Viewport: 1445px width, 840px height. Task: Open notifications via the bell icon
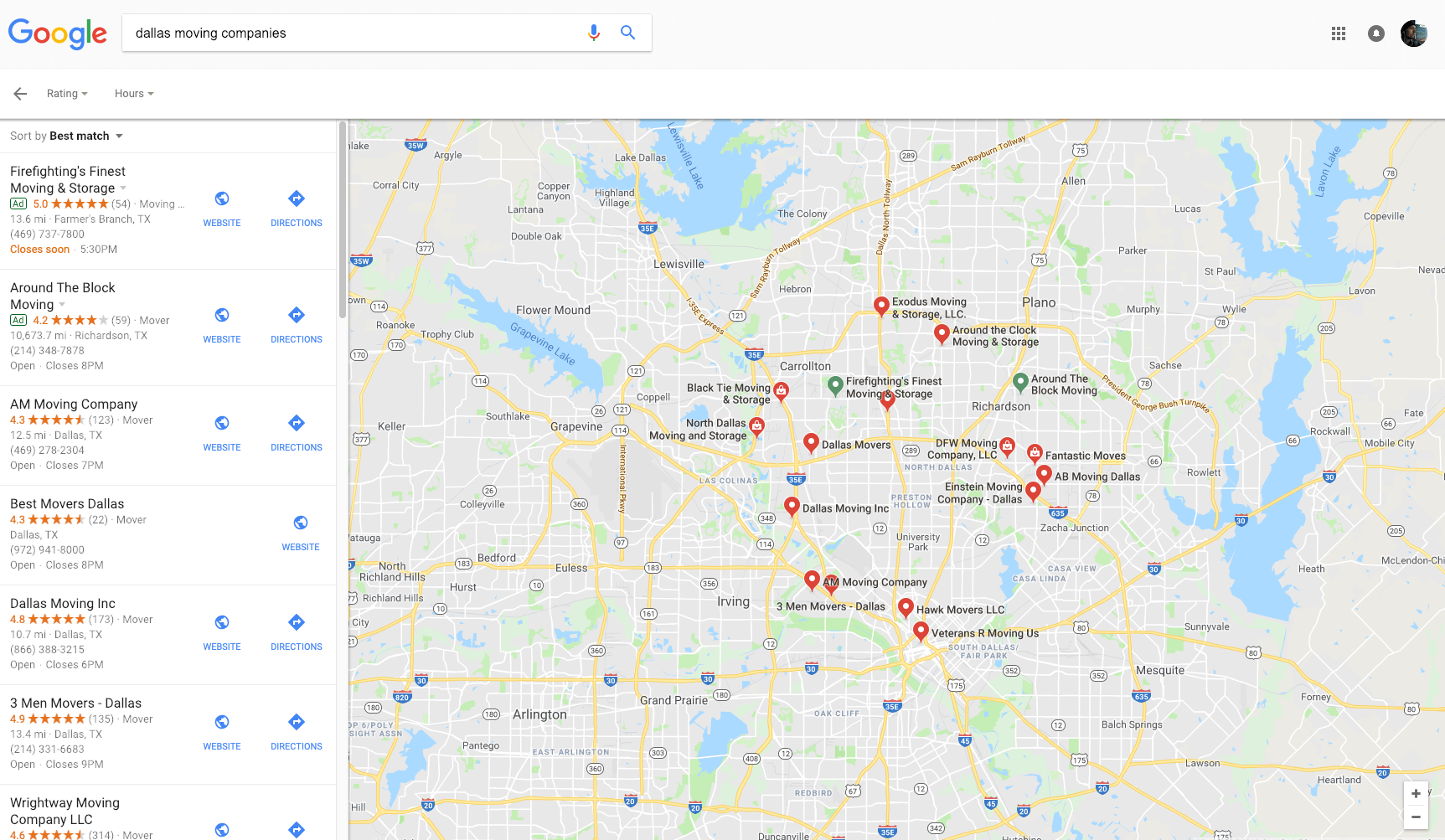point(1376,33)
